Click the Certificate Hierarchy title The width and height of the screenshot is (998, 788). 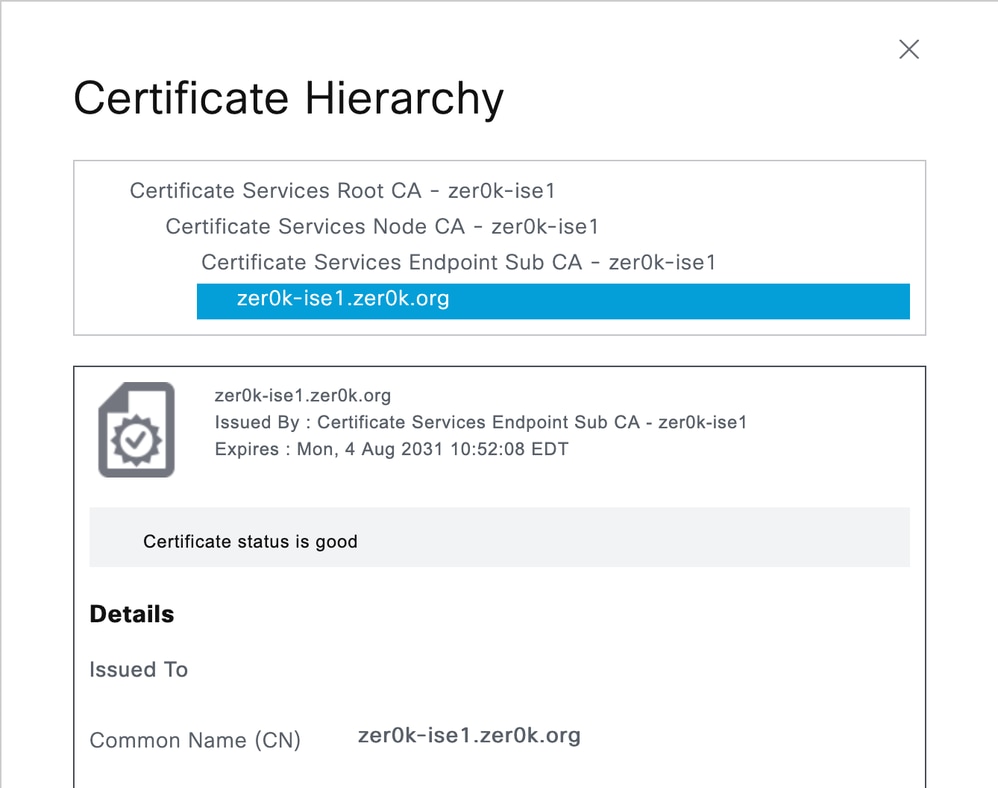coord(288,98)
